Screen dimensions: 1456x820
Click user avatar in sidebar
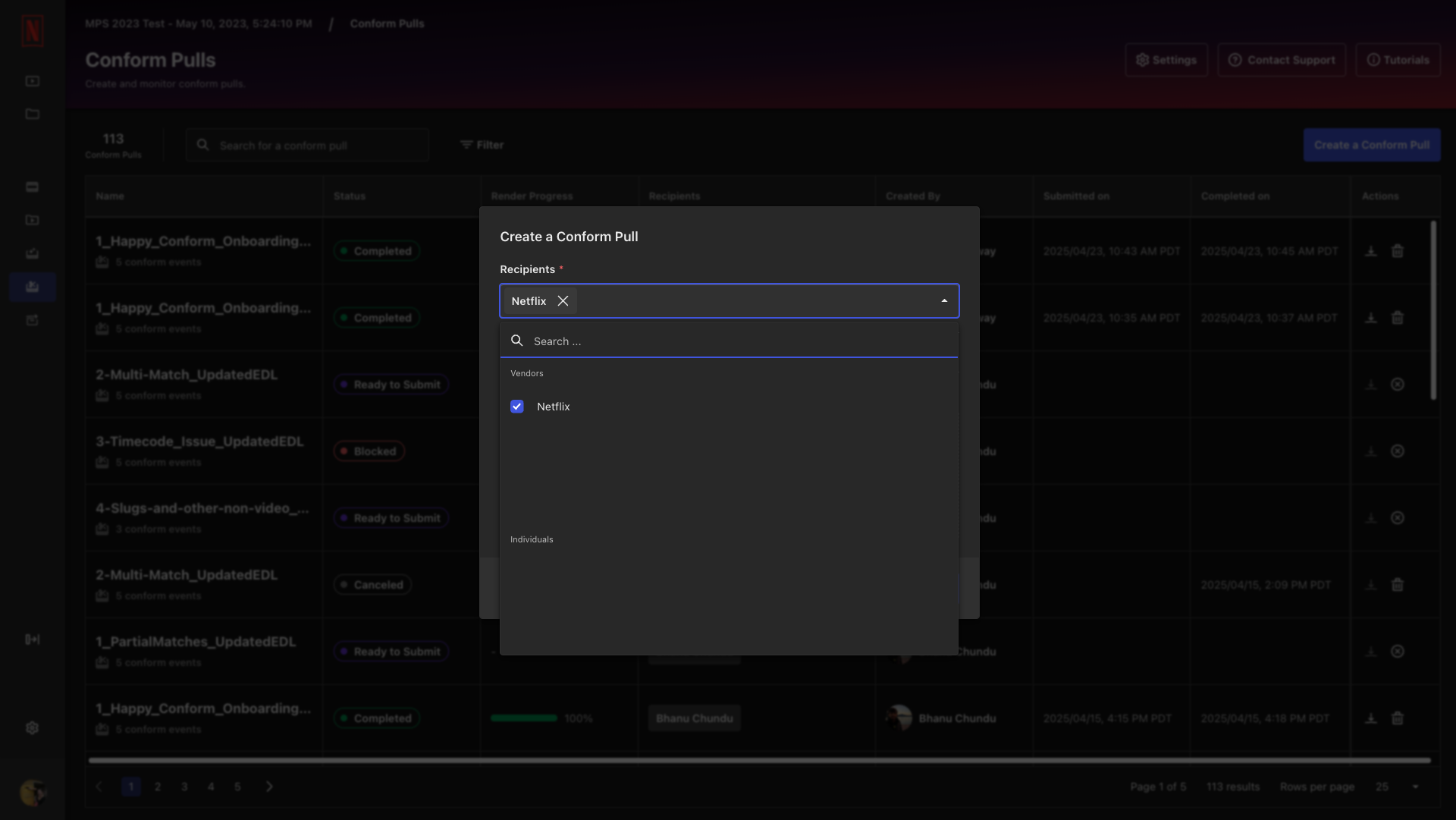tap(33, 793)
